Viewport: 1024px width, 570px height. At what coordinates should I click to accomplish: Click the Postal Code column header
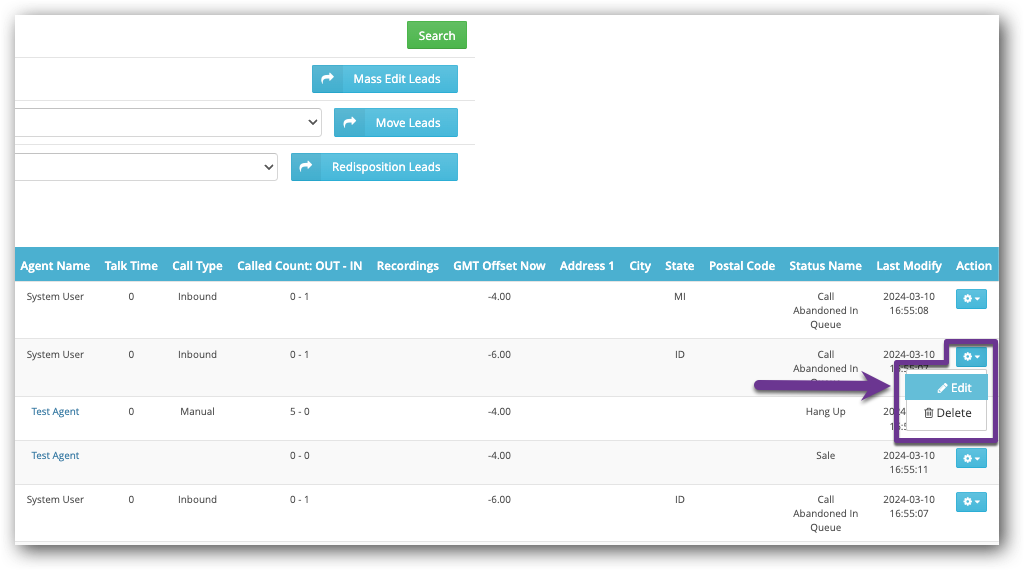pos(742,266)
